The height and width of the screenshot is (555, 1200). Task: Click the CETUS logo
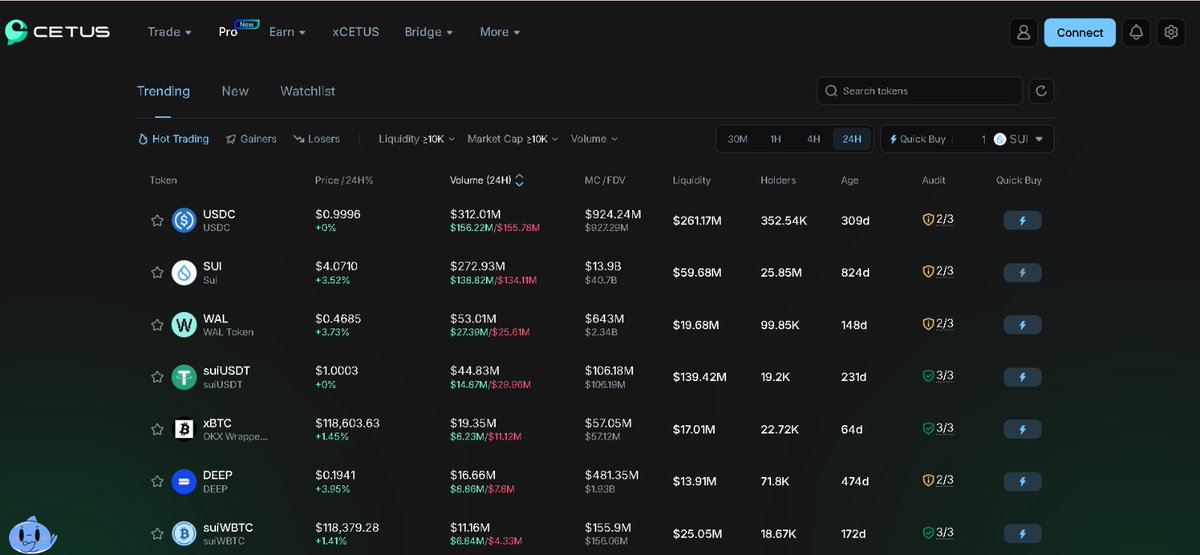pyautogui.click(x=58, y=32)
